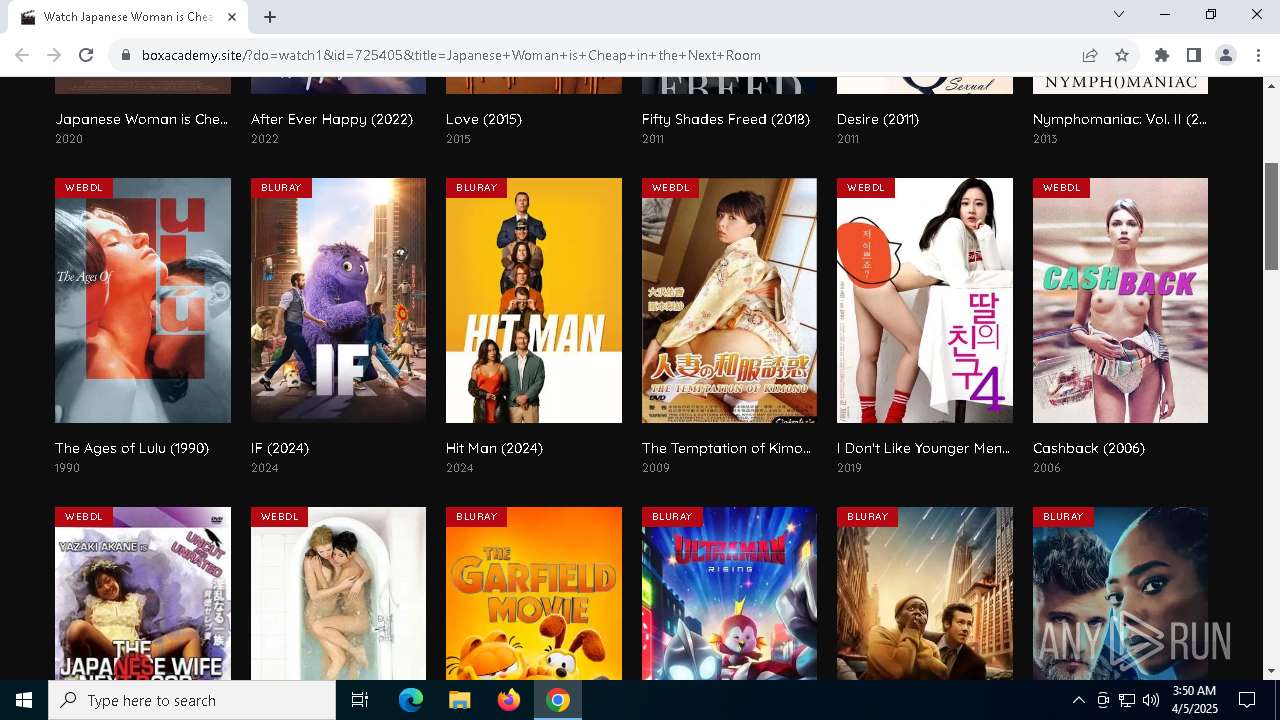This screenshot has width=1280, height=720.
Task: Click the scrollbar down arrow
Action: click(1271, 672)
